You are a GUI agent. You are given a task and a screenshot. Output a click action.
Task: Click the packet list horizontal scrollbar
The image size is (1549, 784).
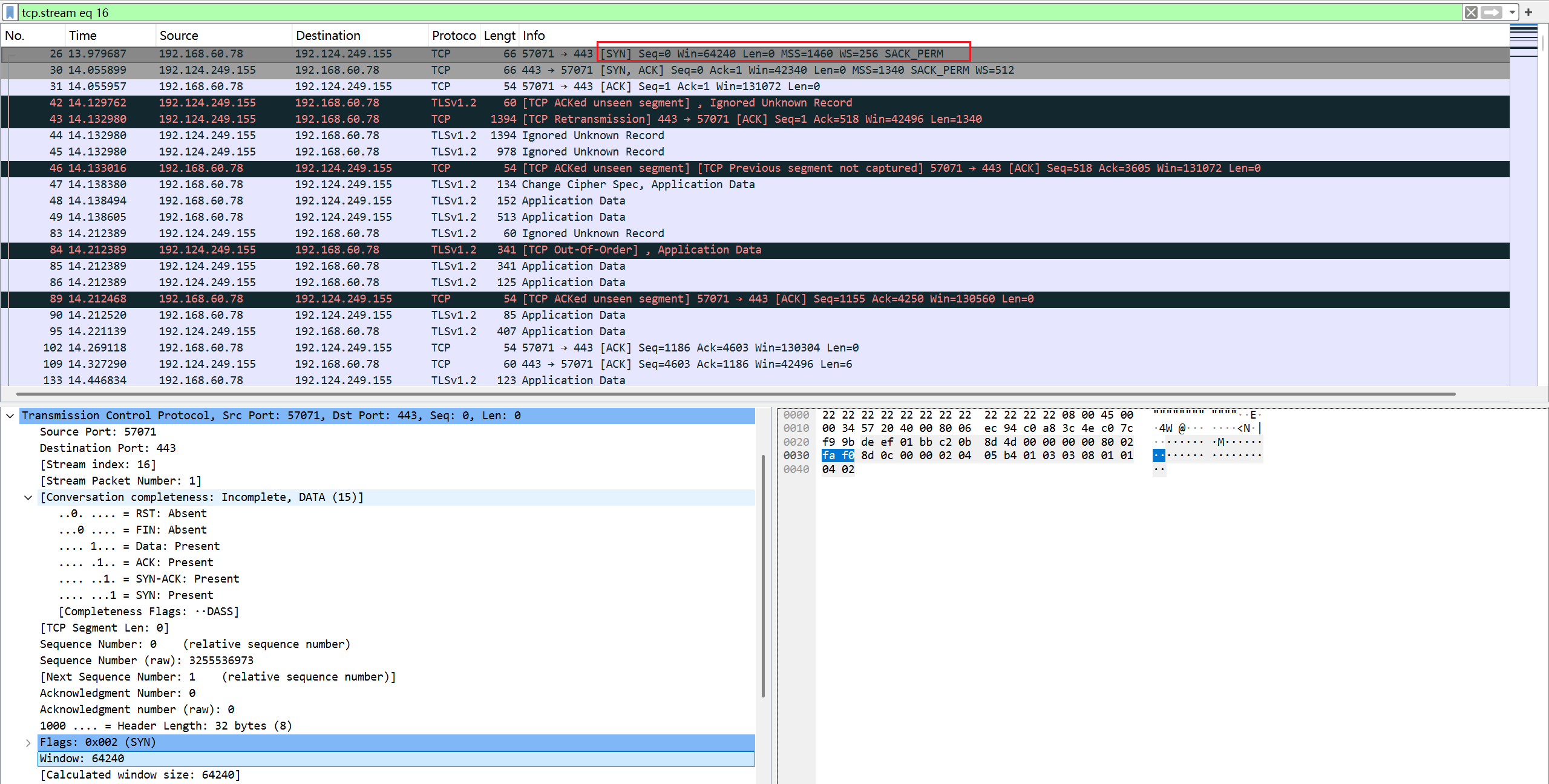click(x=735, y=394)
